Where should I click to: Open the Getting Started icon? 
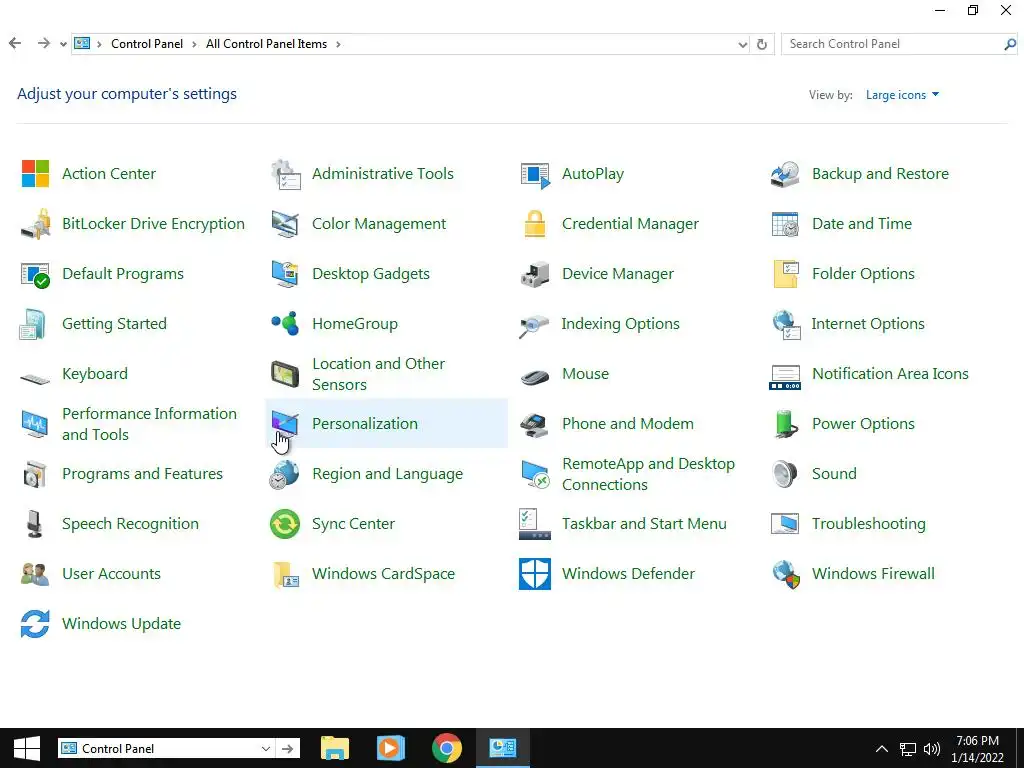[33, 325]
